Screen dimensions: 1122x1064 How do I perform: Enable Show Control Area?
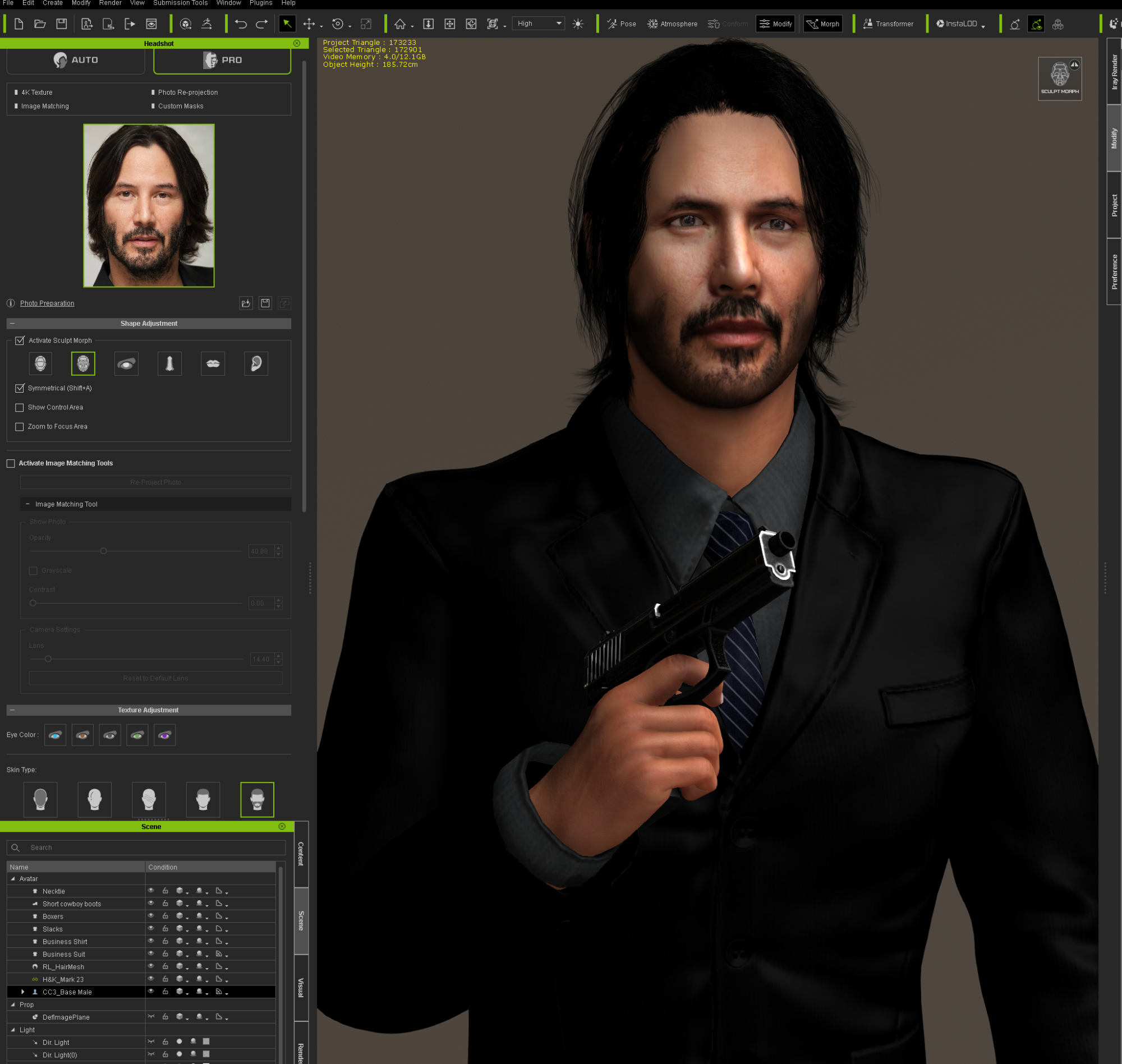point(19,407)
